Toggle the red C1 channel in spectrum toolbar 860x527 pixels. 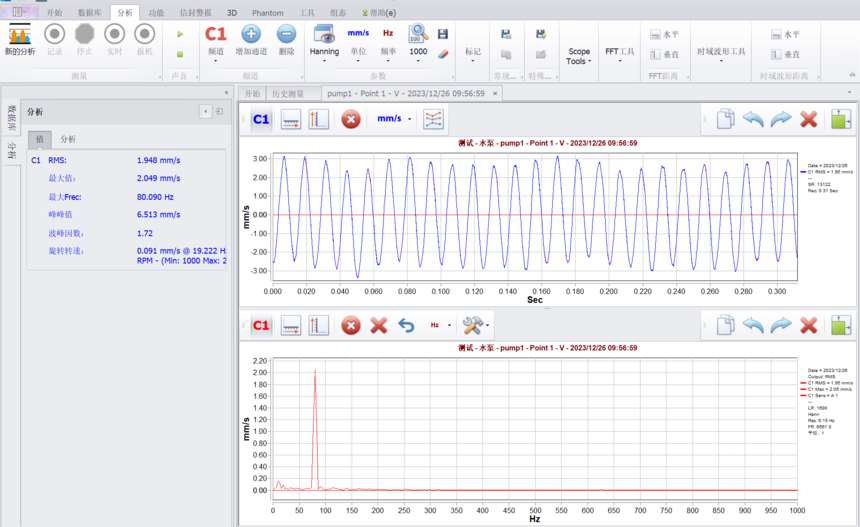click(260, 325)
